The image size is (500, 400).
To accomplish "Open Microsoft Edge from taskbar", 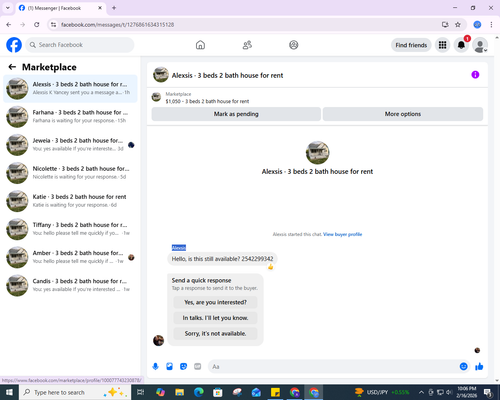I will (x=199, y=392).
